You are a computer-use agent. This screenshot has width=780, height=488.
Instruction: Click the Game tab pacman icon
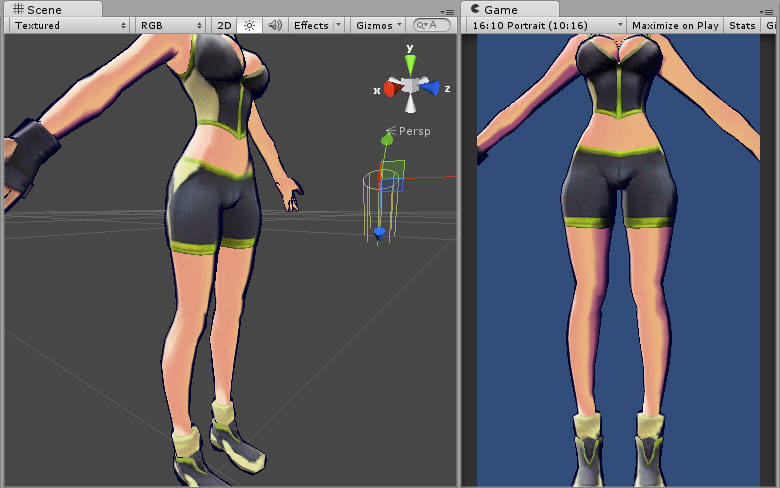475,8
